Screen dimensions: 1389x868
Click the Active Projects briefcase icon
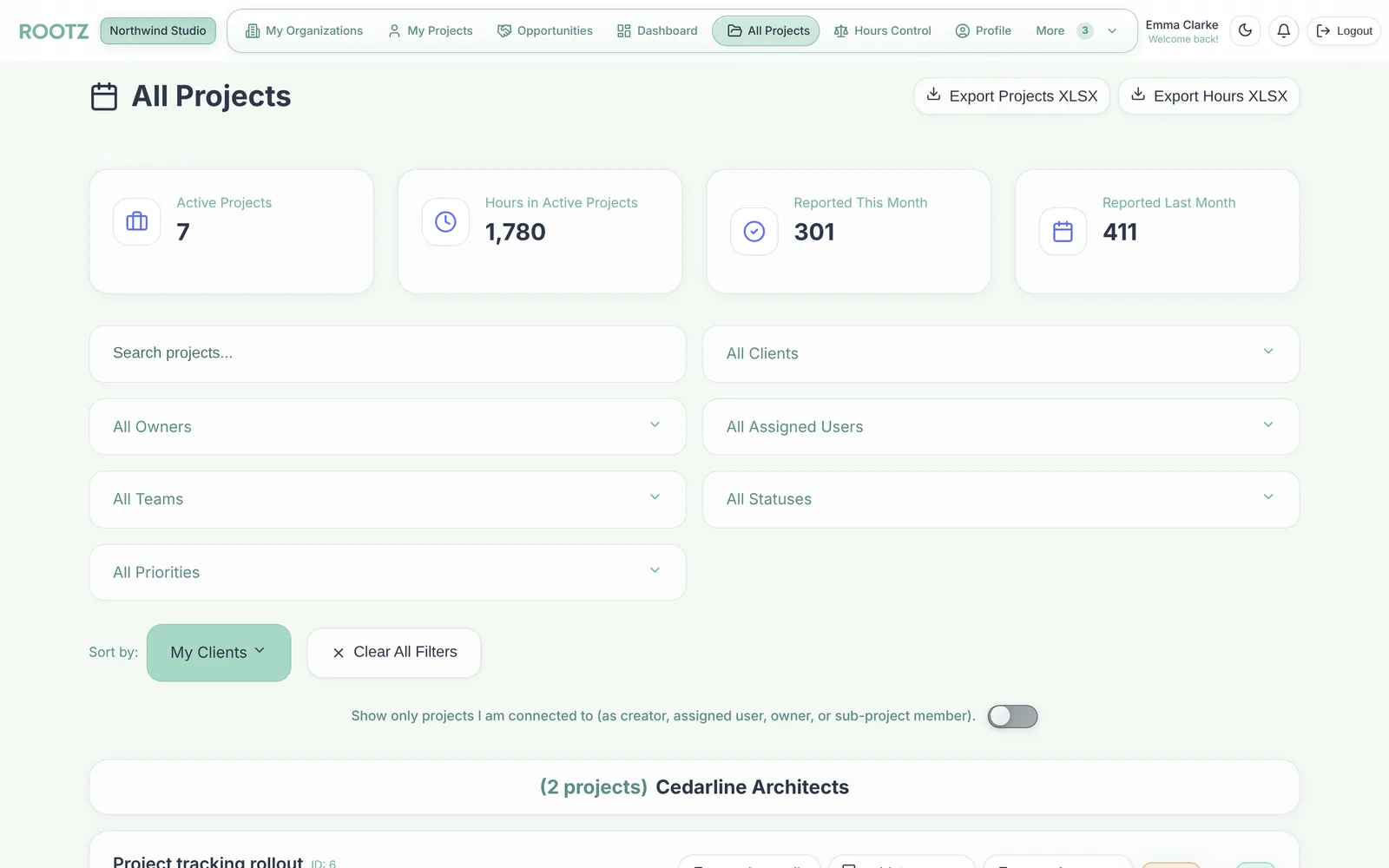(137, 222)
